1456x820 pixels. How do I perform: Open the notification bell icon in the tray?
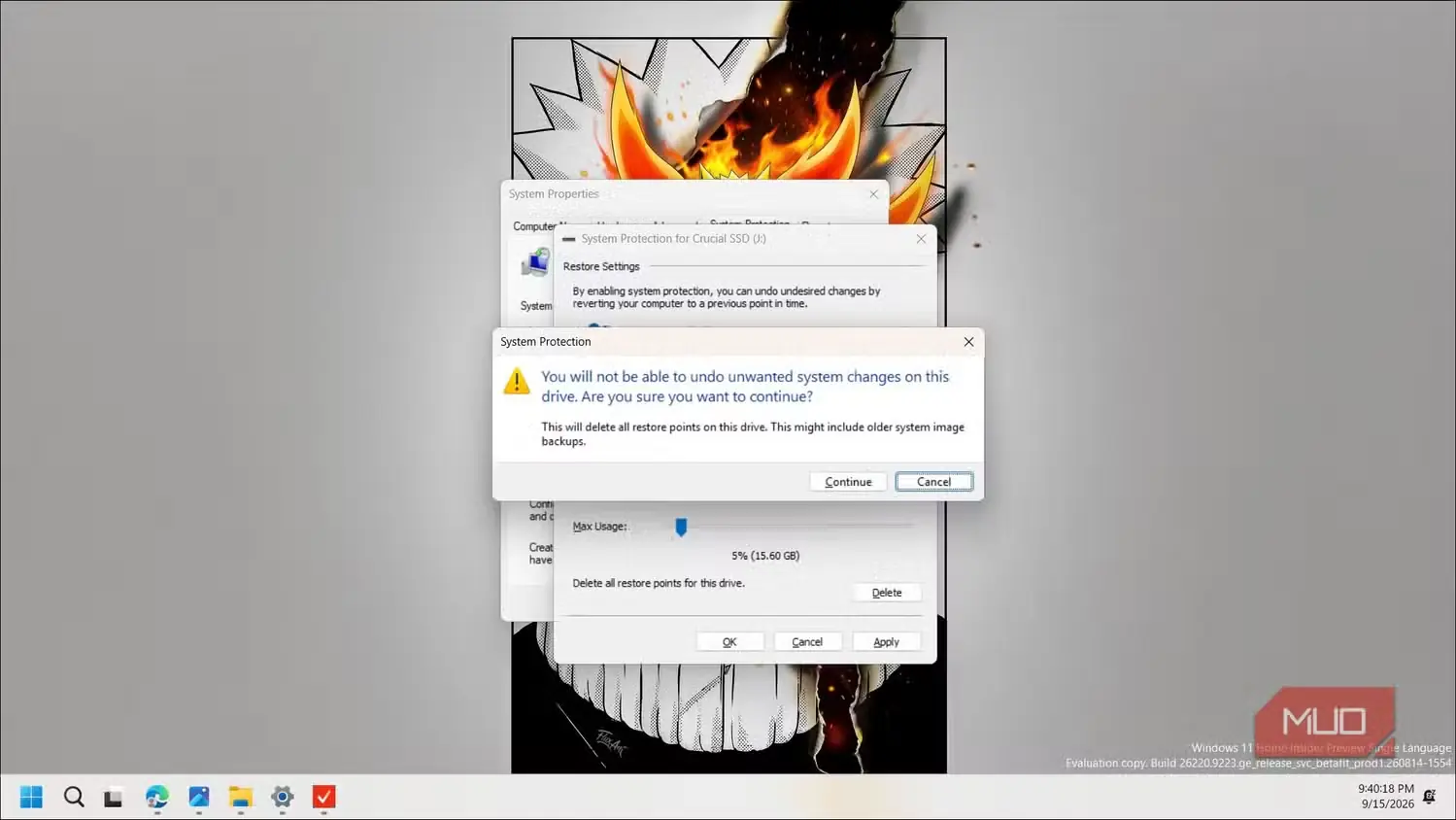coord(1429,796)
